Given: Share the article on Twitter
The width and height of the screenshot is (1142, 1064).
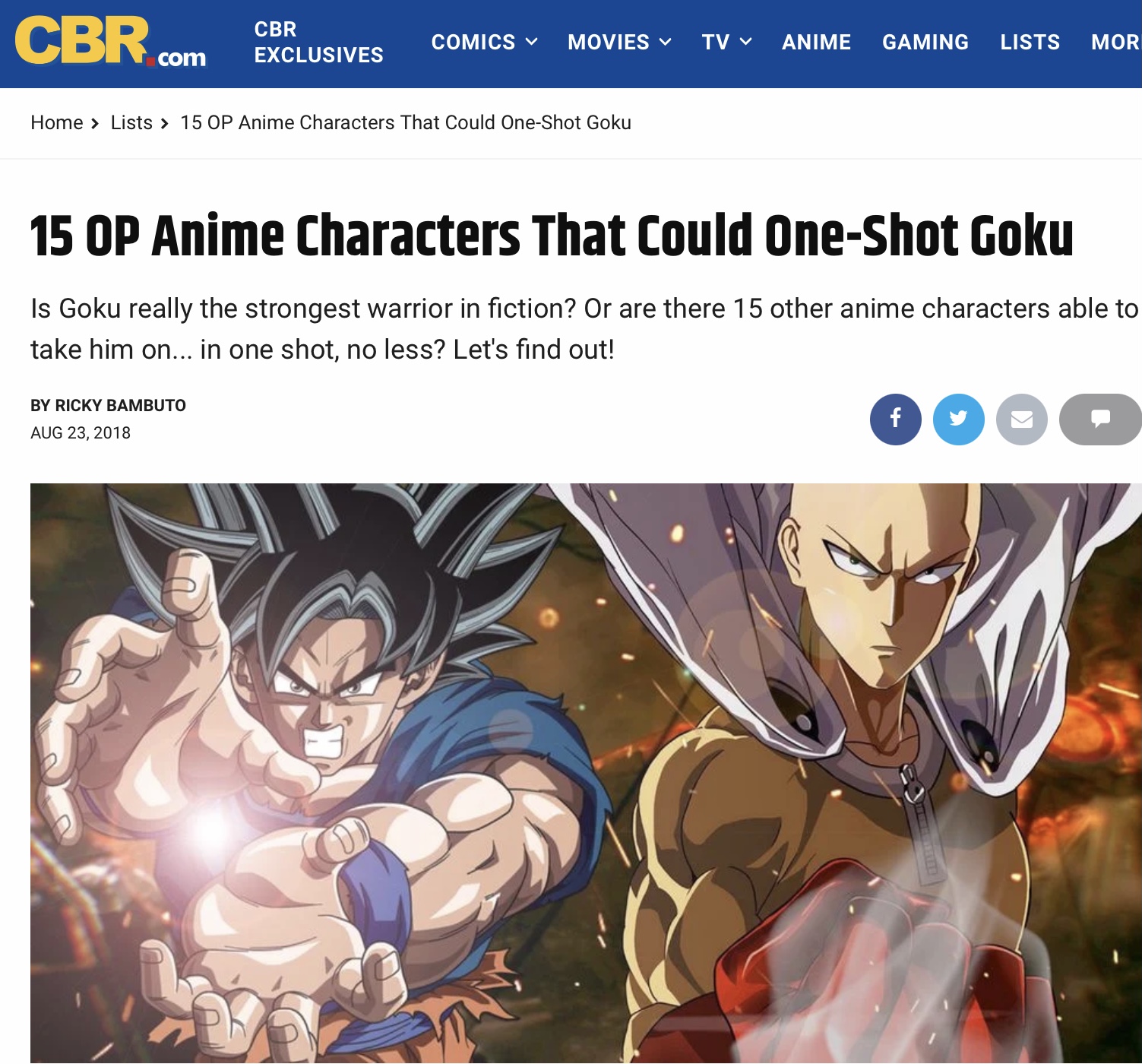Looking at the screenshot, I should click(x=958, y=419).
